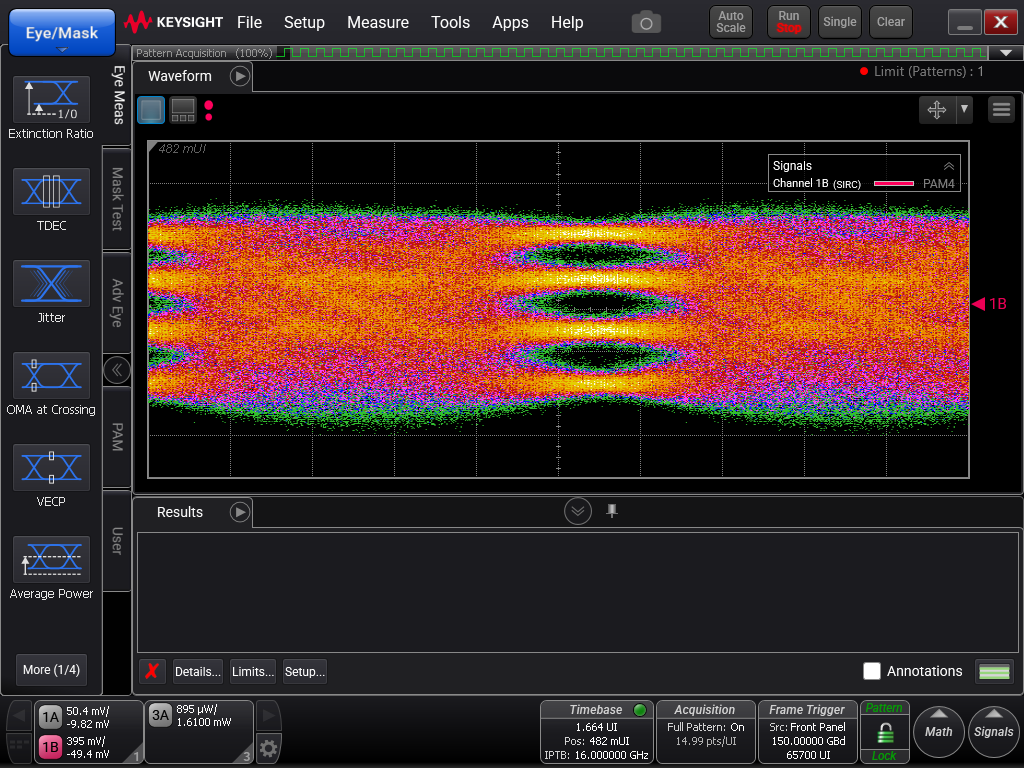Select the TDEC measurement icon
Screen dimensions: 1024x768
coord(51,191)
